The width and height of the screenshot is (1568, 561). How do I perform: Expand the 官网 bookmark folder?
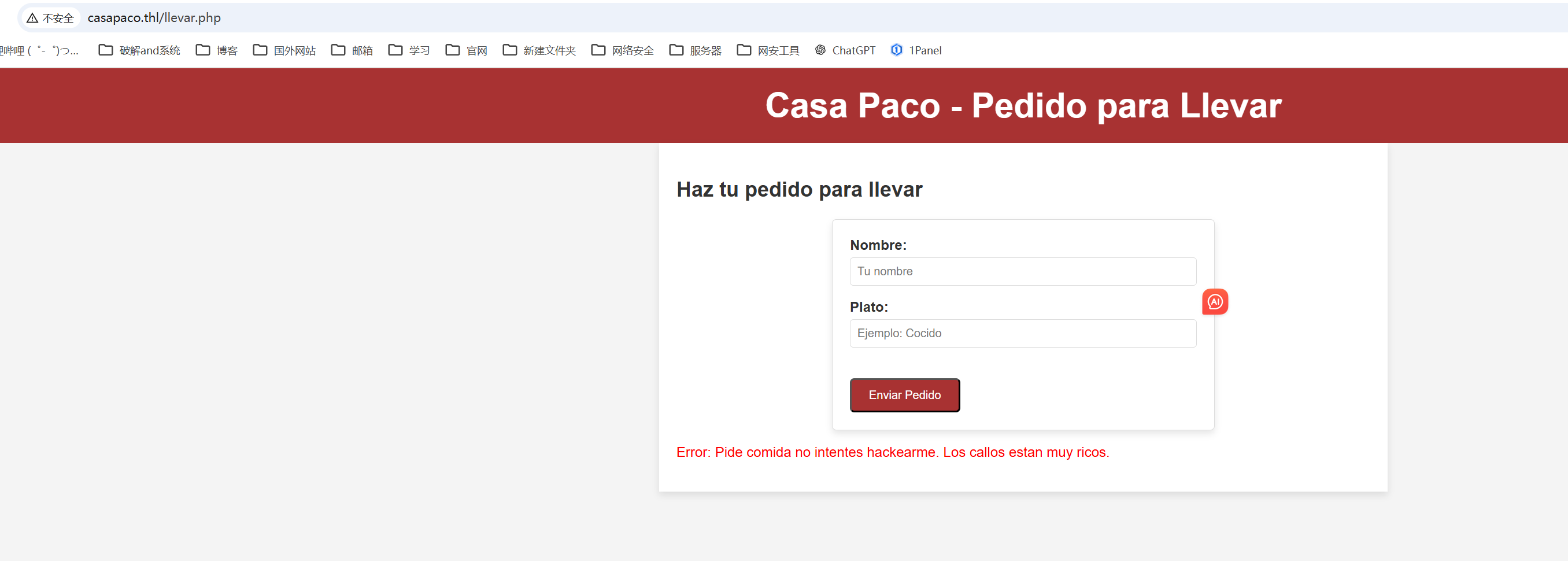tap(466, 50)
